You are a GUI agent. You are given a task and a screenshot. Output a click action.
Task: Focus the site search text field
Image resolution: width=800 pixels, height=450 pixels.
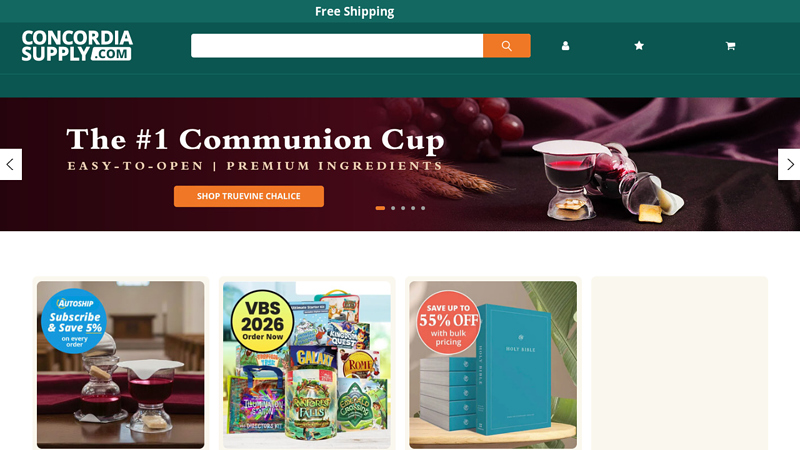click(337, 46)
